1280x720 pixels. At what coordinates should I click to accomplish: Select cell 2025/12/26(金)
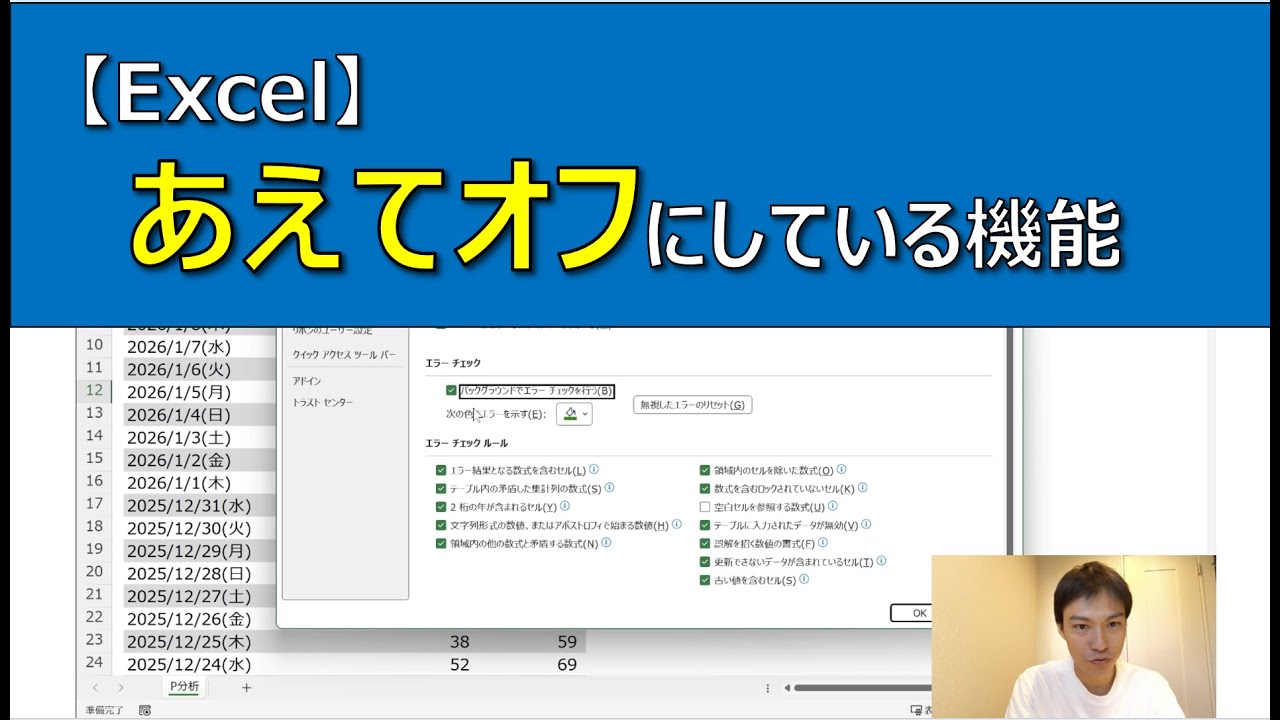tap(200, 619)
